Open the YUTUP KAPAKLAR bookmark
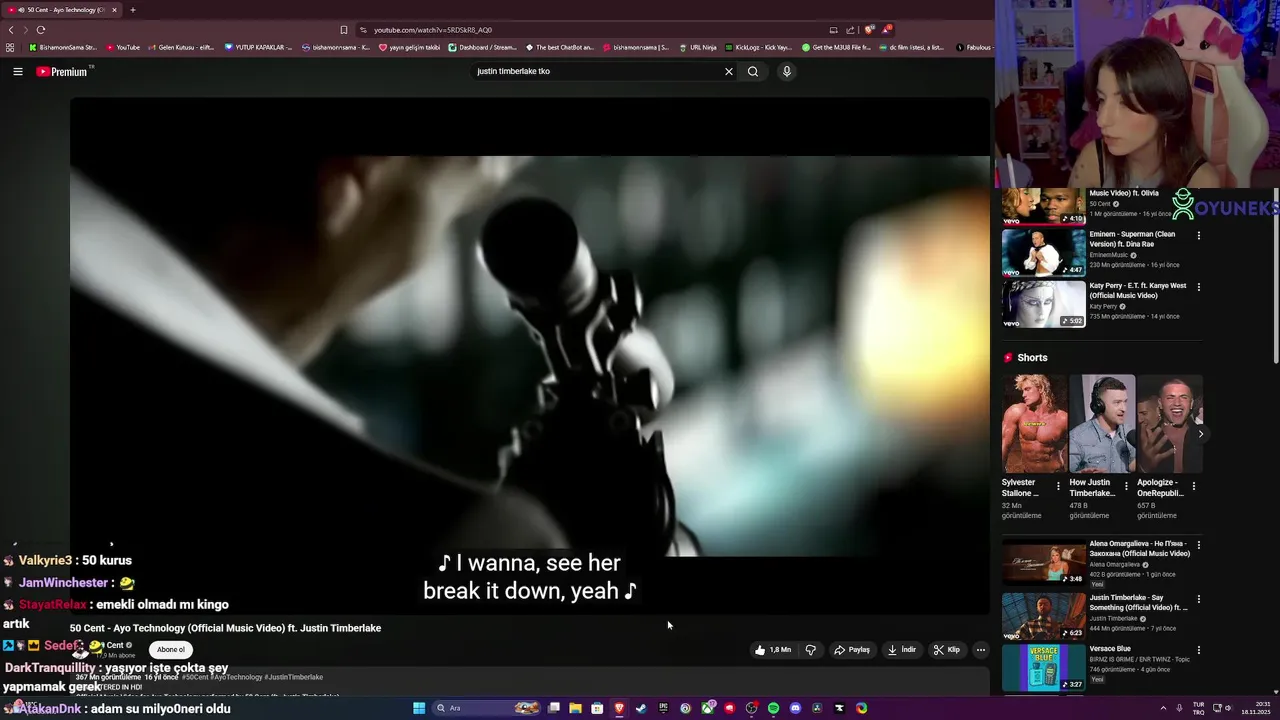This screenshot has height=720, width=1280. pos(258,47)
